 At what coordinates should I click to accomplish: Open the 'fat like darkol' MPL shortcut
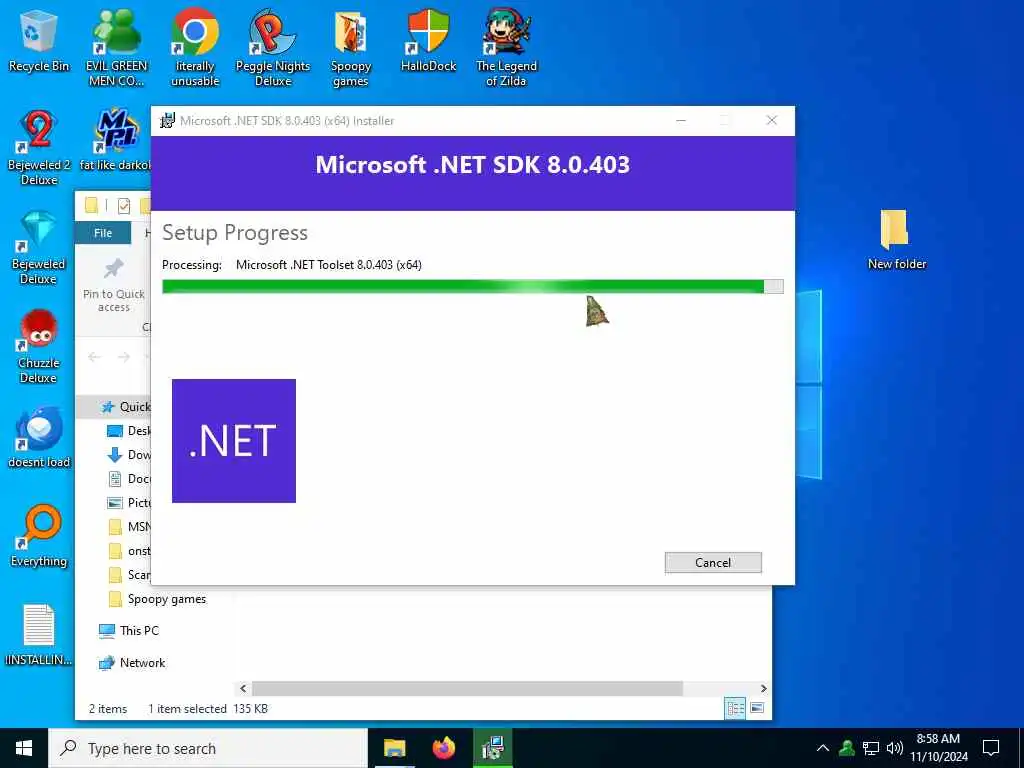click(116, 140)
